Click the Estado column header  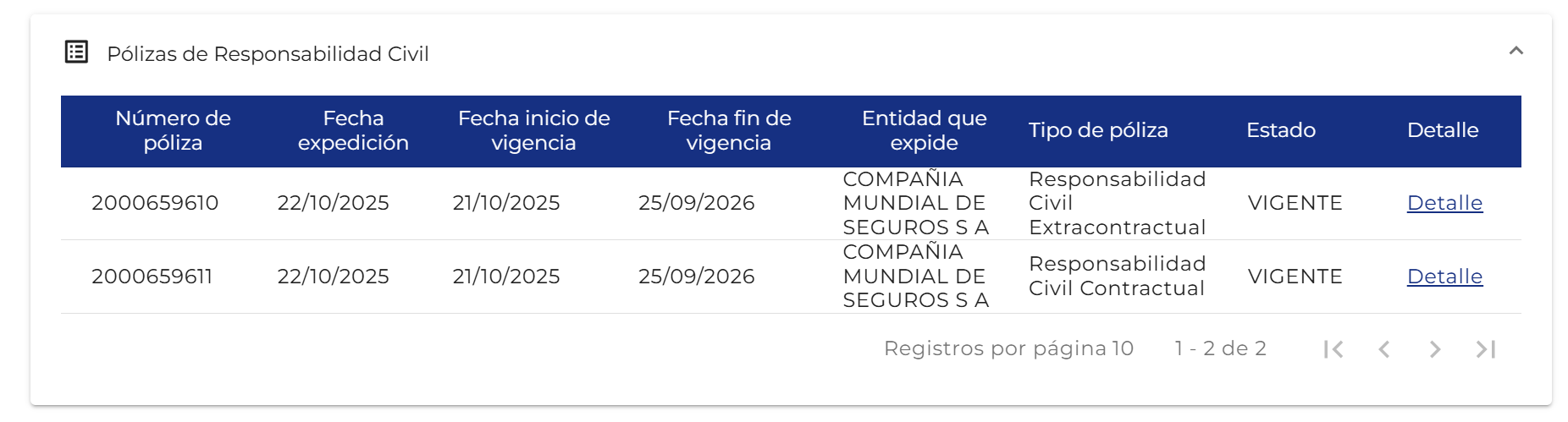1280,130
